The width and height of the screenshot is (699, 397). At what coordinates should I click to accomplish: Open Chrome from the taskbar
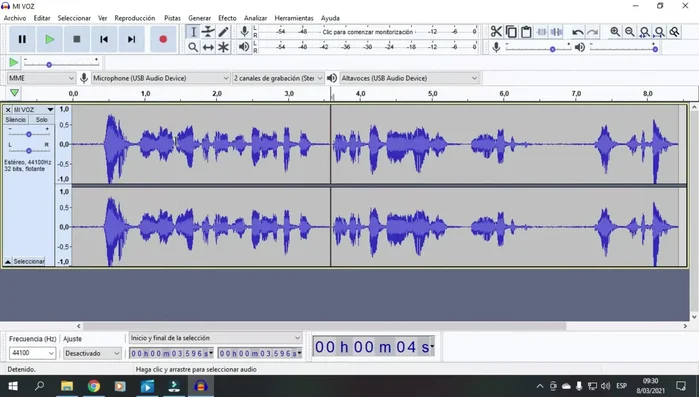94,386
